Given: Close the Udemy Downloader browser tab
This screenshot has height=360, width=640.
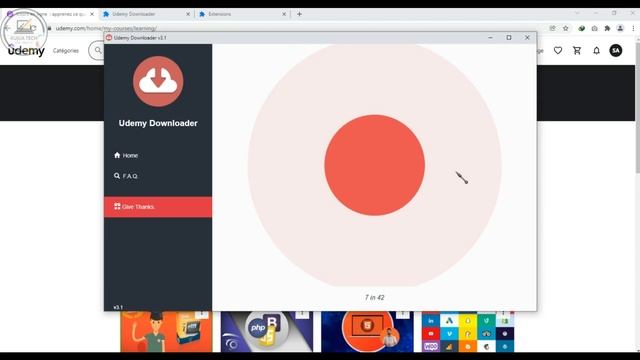Looking at the screenshot, I should [188, 14].
